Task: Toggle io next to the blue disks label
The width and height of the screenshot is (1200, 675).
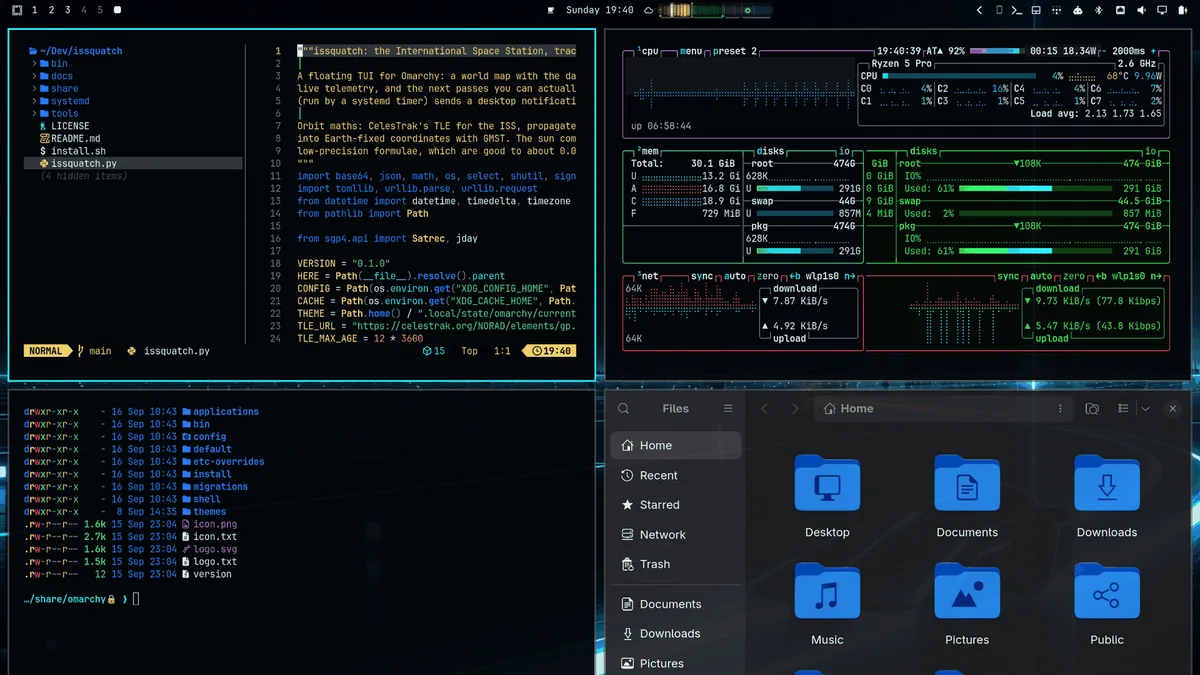Action: (846, 152)
